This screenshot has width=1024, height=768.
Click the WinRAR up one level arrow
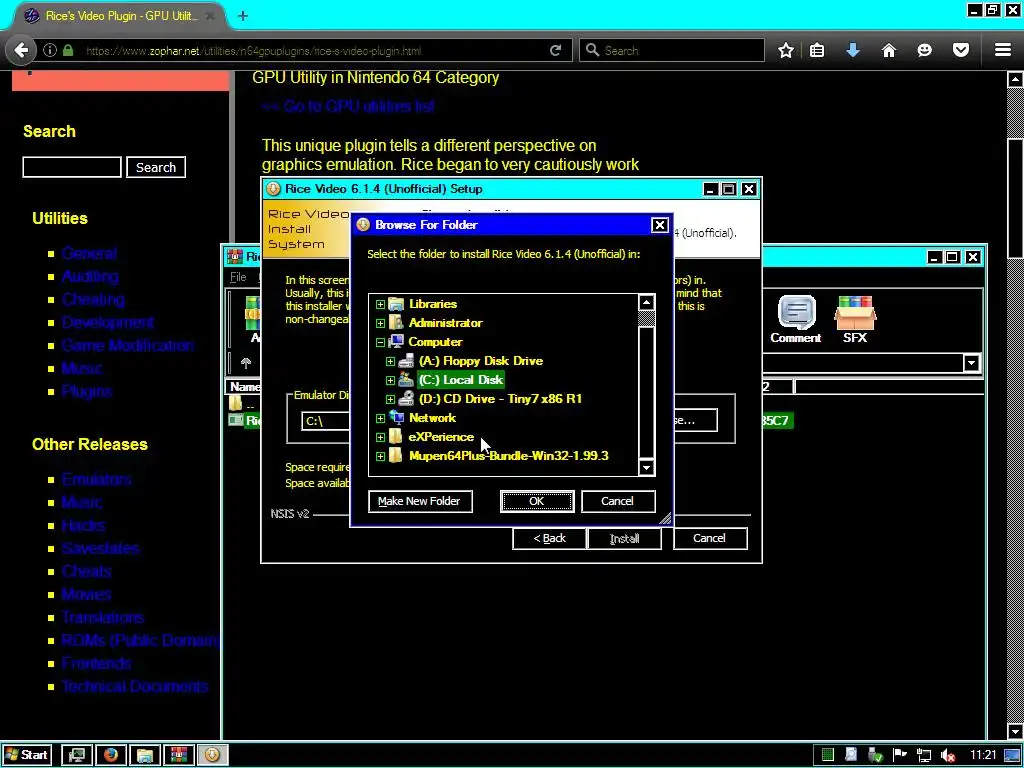pos(246,363)
